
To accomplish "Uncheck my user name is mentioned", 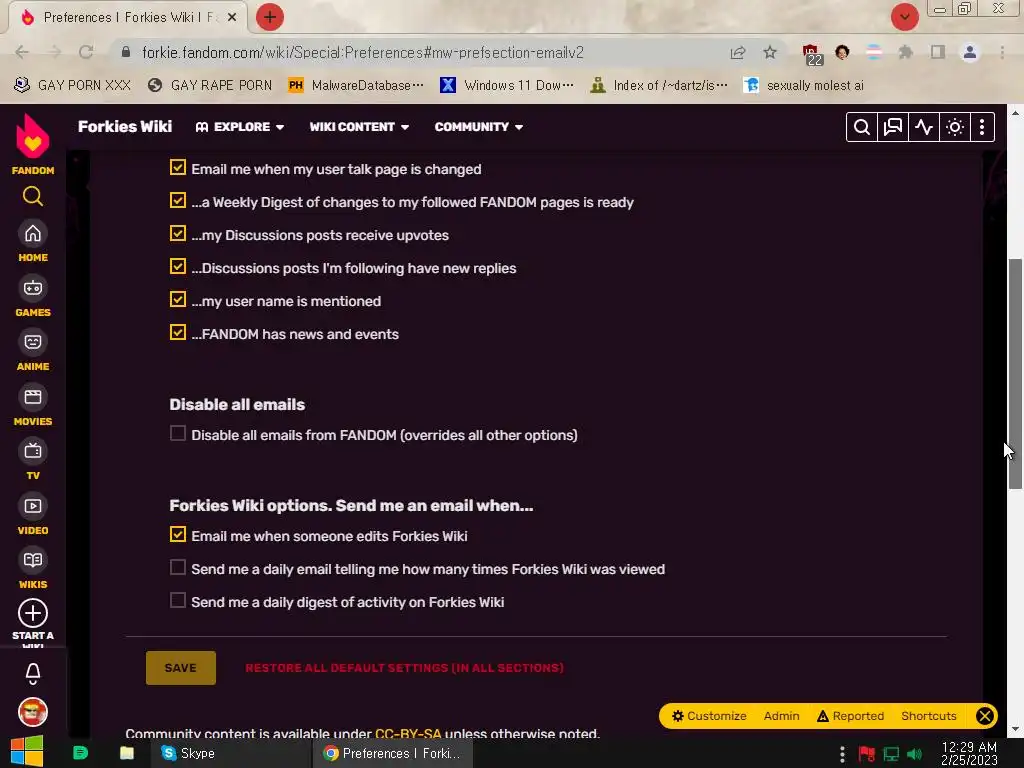I will 178,299.
